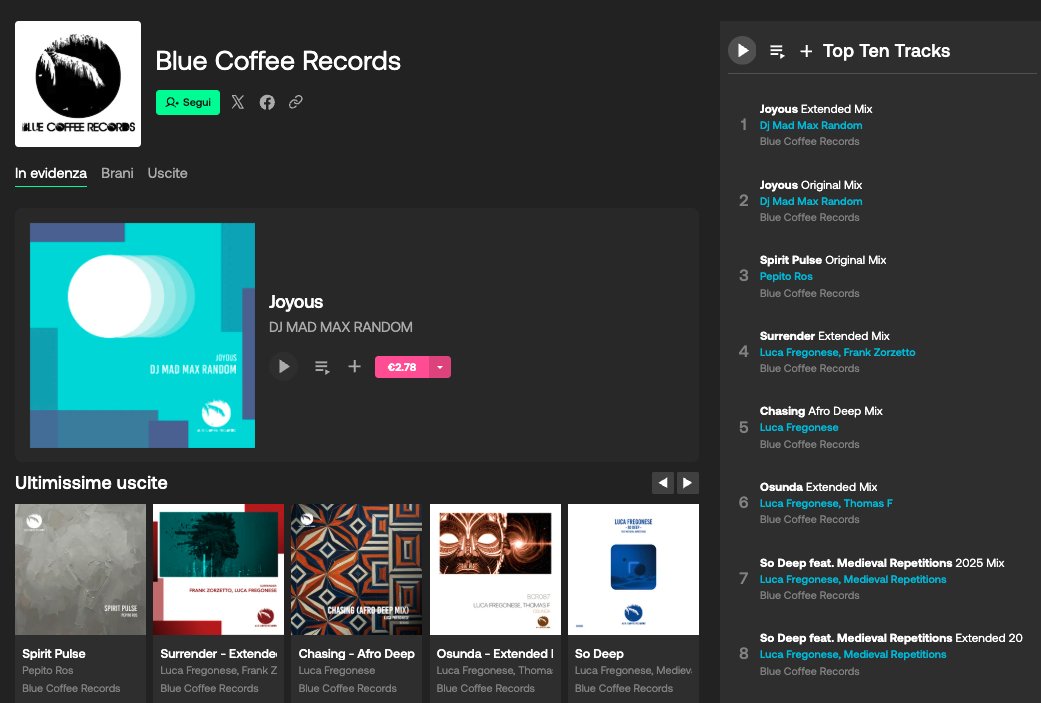Viewport: 1041px width, 703px height.
Task: Open the Osunda release cover
Action: 495,570
